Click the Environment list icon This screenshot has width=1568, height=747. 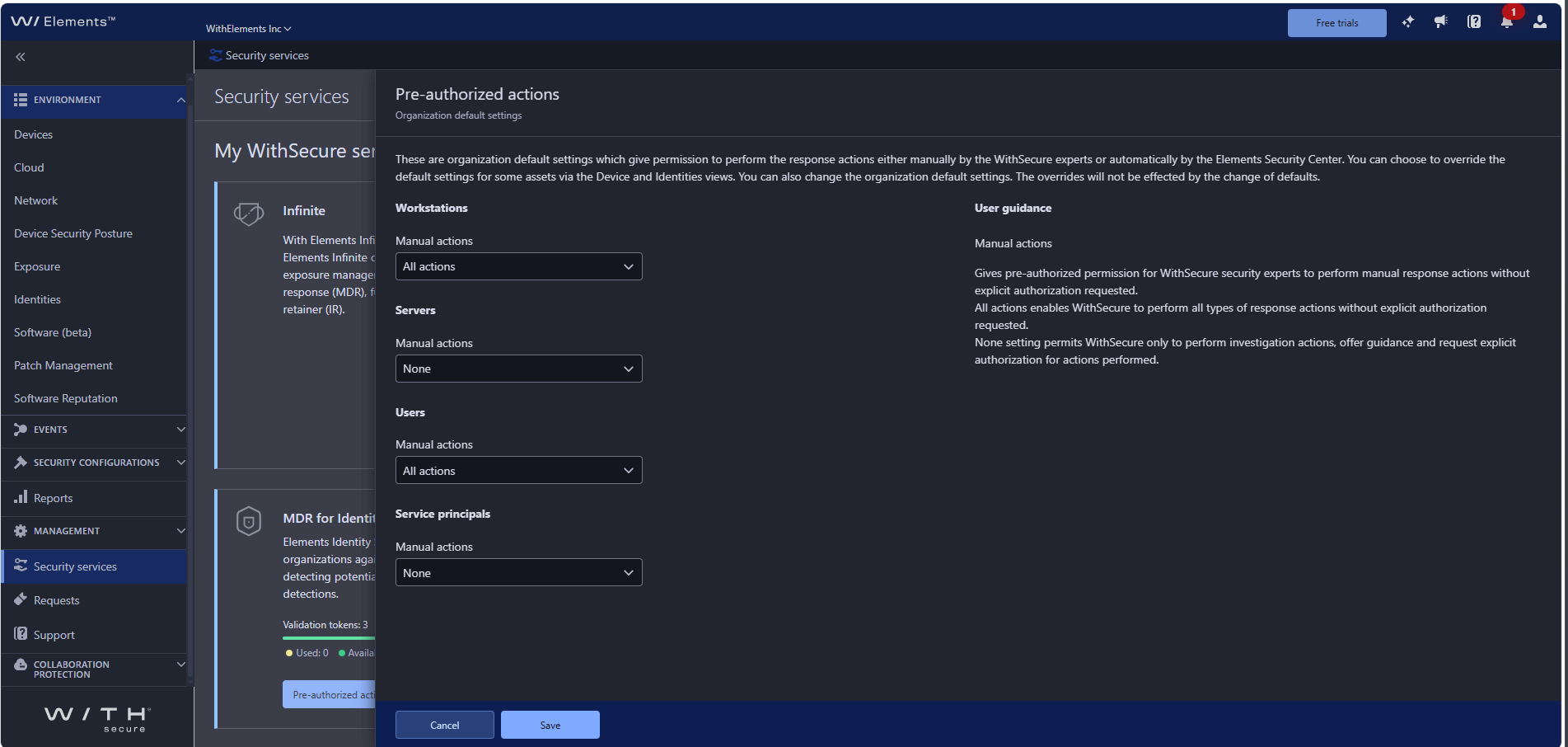pyautogui.click(x=21, y=100)
